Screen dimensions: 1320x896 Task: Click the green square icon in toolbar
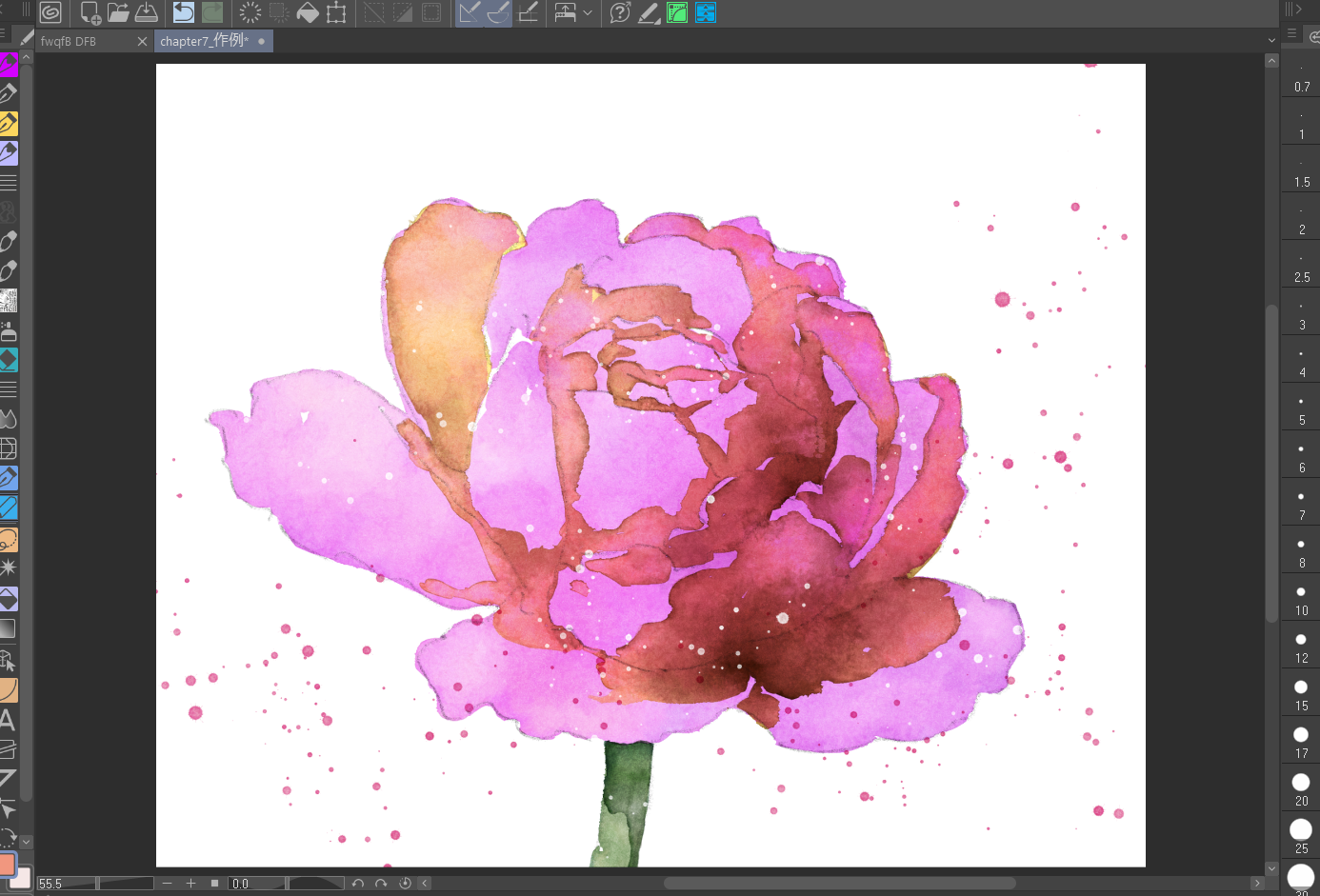[x=677, y=12]
